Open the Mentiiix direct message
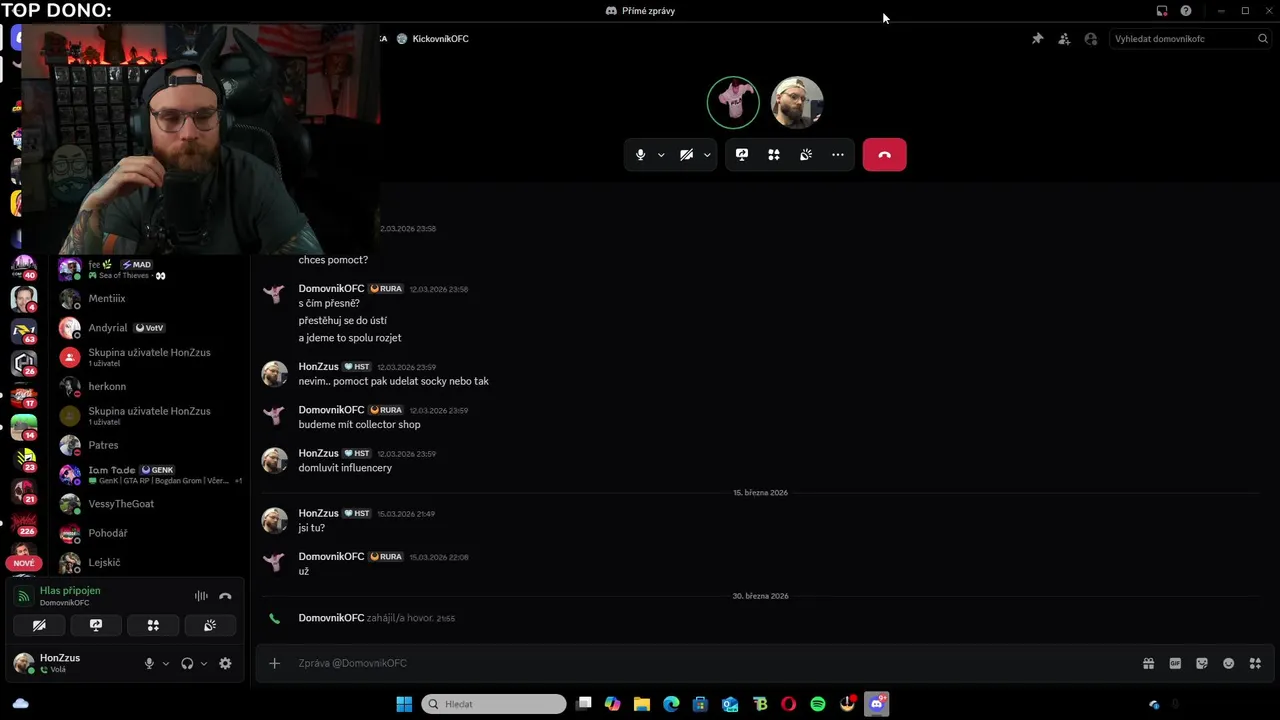1280x720 pixels. coord(150,299)
